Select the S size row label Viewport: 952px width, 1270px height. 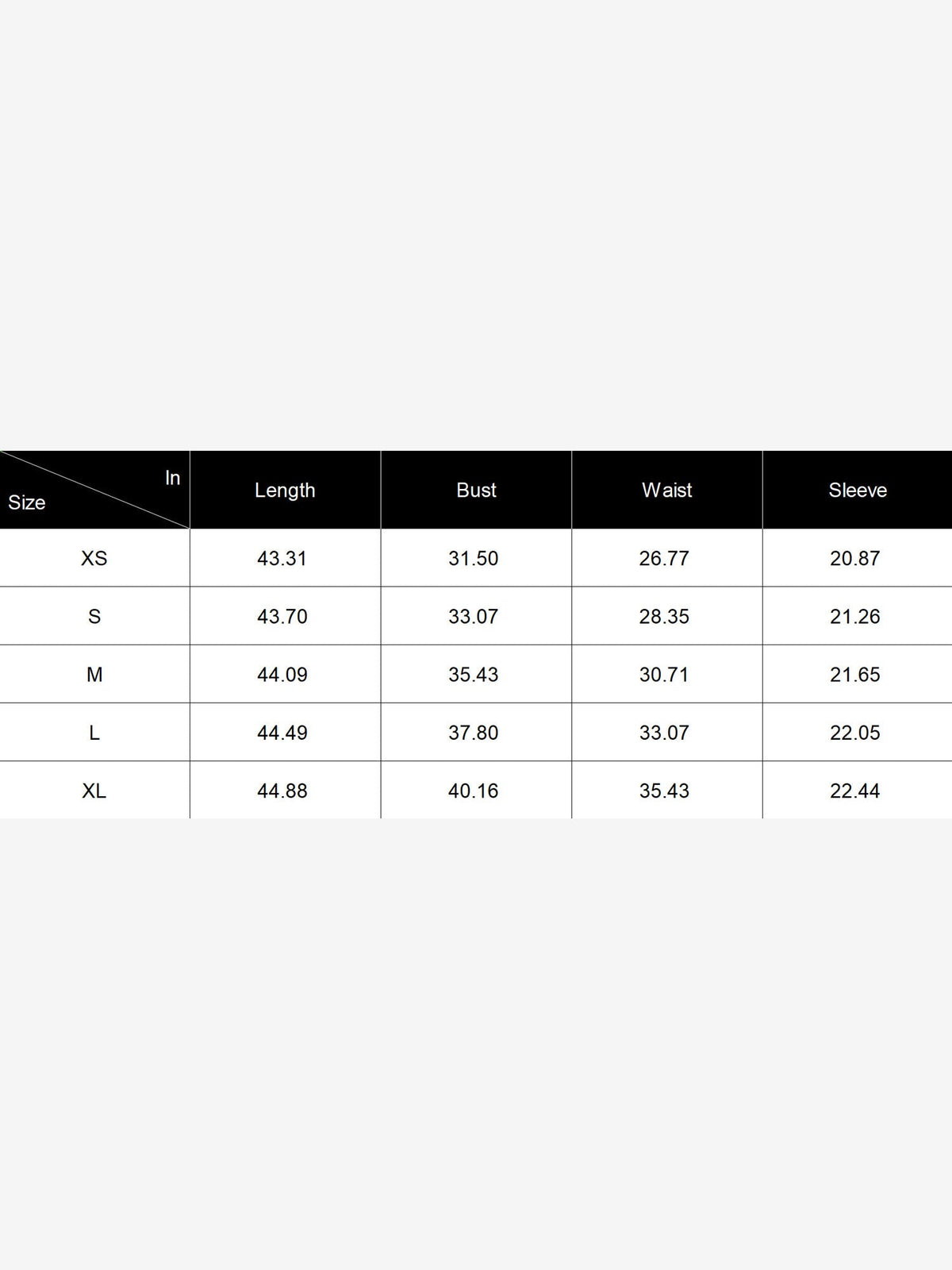[x=94, y=617]
